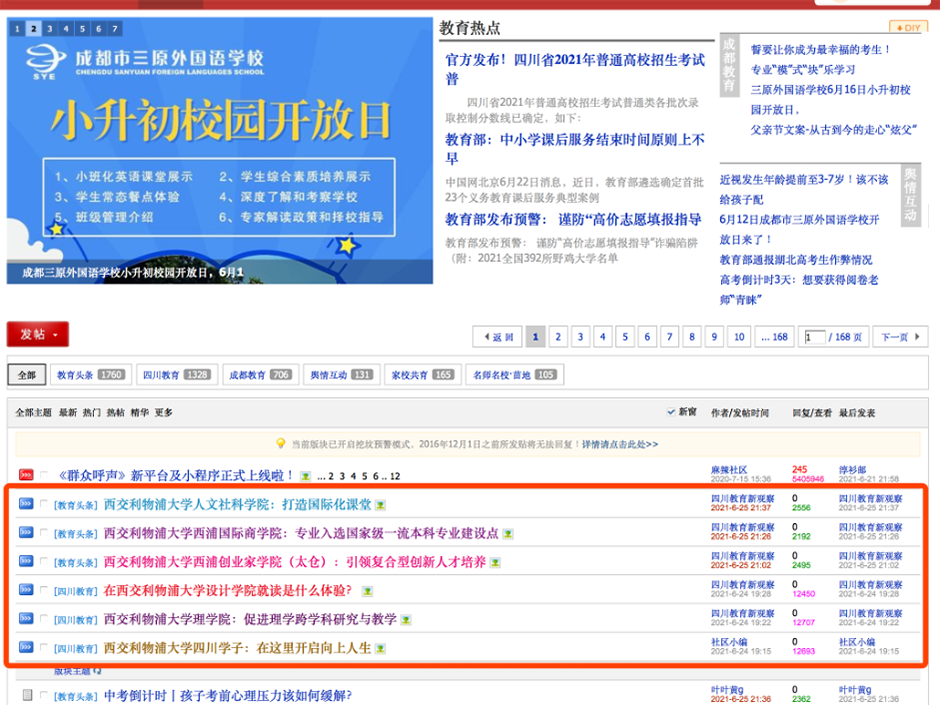
Task: Toggle the 新窗 checkbox
Action: pos(671,412)
